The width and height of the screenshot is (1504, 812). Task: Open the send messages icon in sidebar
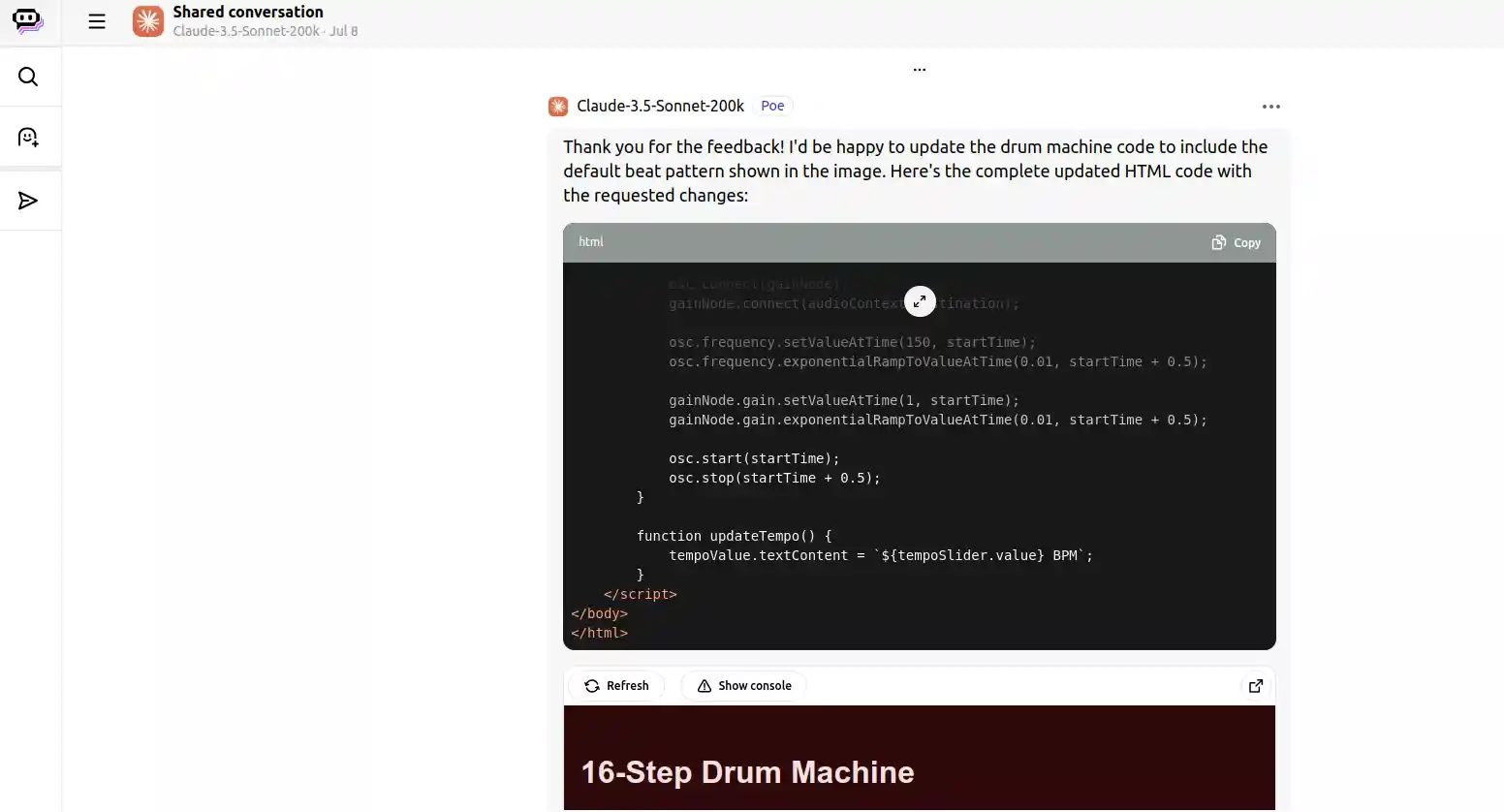tap(28, 201)
